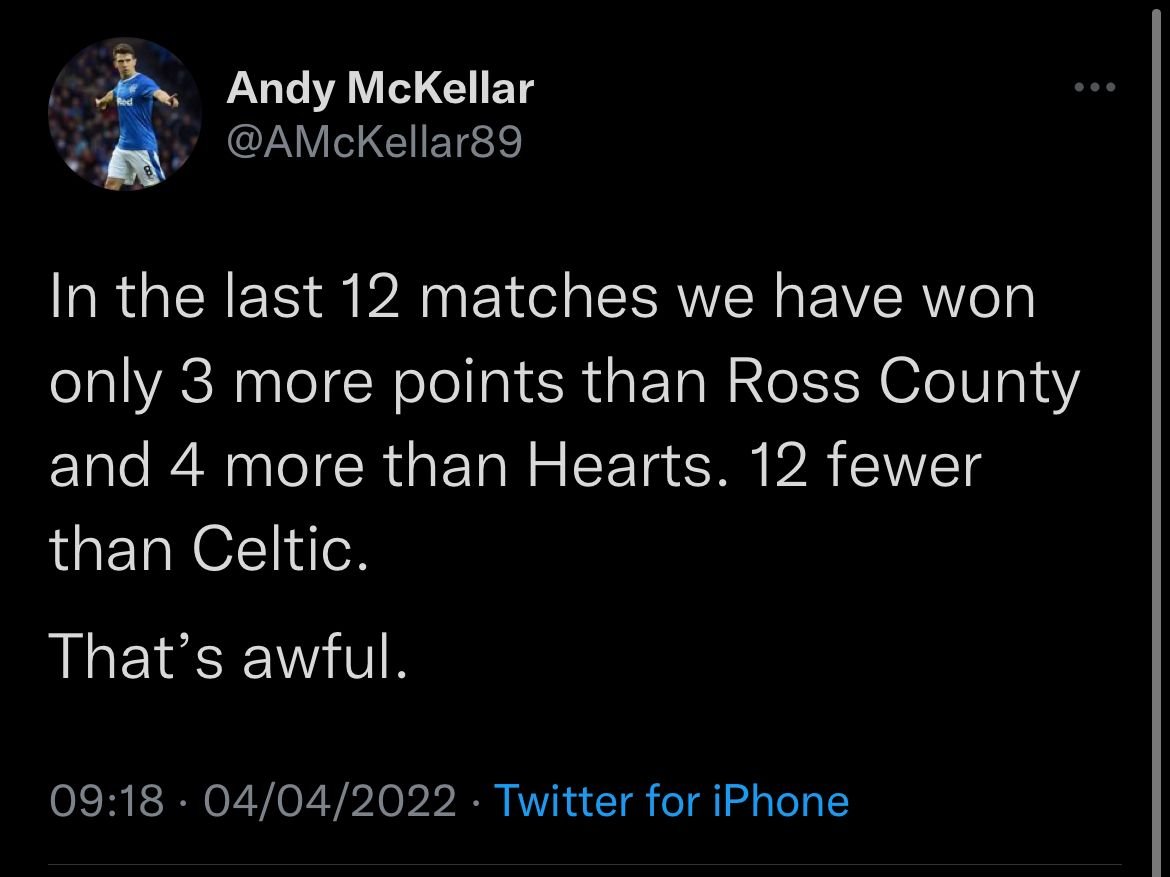The image size is (1170, 877).
Task: Open the three-dot more options menu
Action: click(1093, 88)
